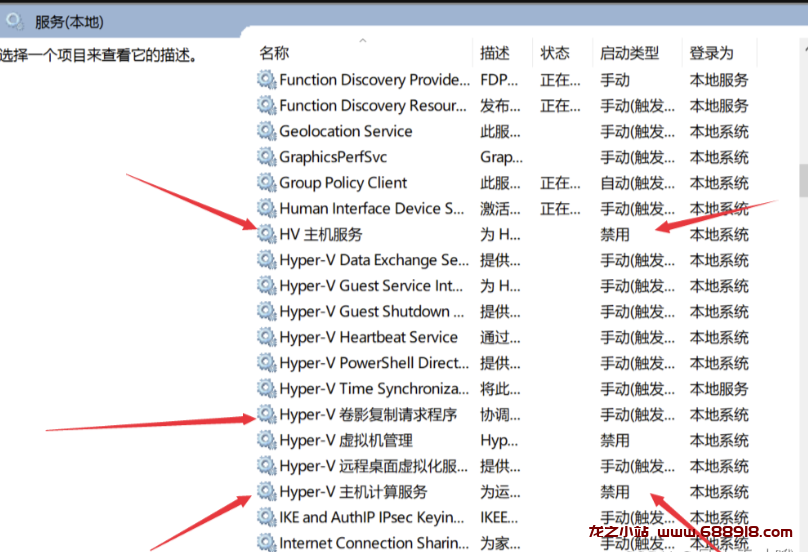Click the 禁用 startup type of Hyper-V 虚拟机管理
808x552 pixels.
click(615, 441)
